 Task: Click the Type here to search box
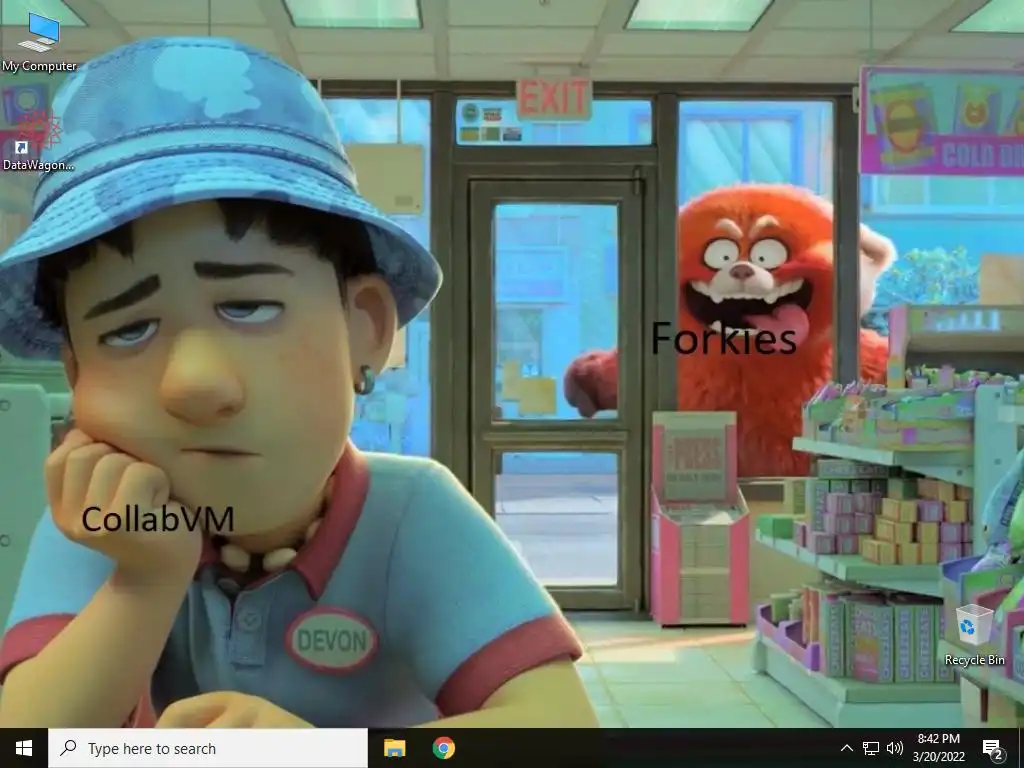pos(208,748)
